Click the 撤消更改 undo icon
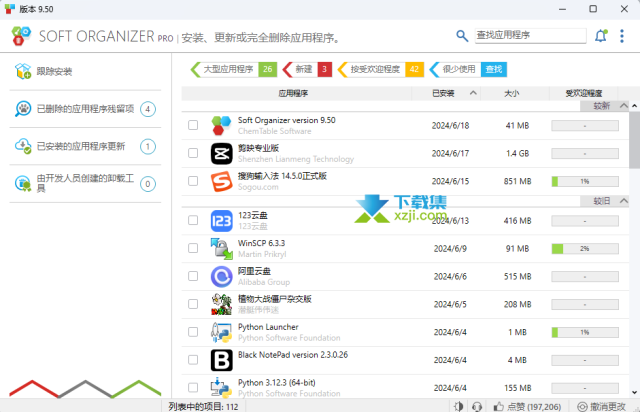 pyautogui.click(x=582, y=406)
